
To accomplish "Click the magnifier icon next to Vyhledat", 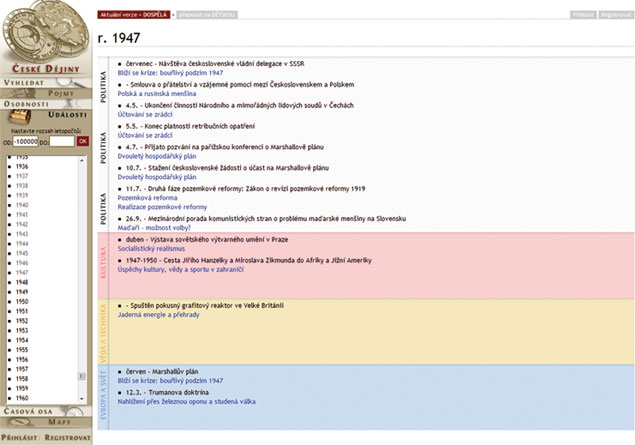I will point(76,82).
